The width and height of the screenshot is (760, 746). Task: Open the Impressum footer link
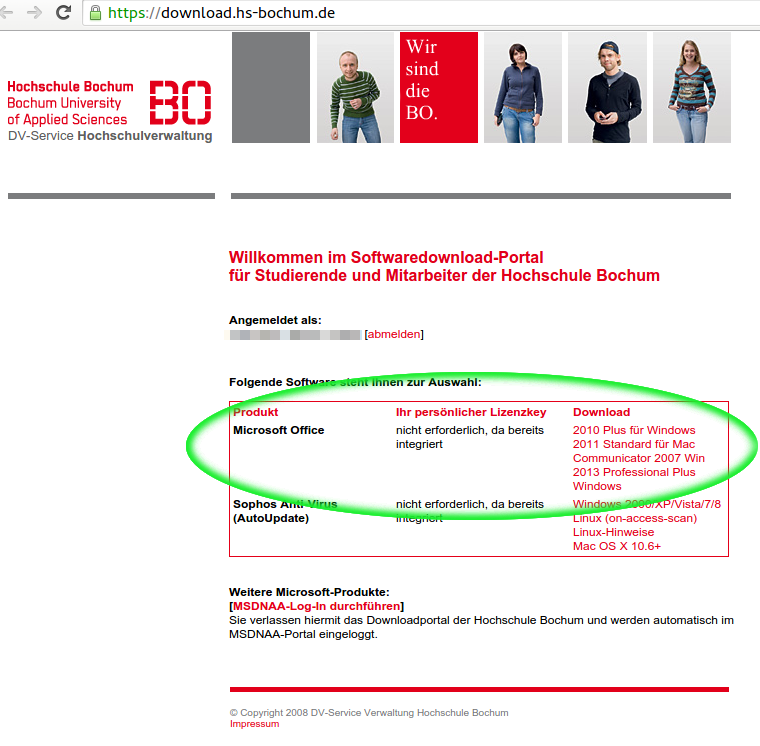(x=254, y=724)
